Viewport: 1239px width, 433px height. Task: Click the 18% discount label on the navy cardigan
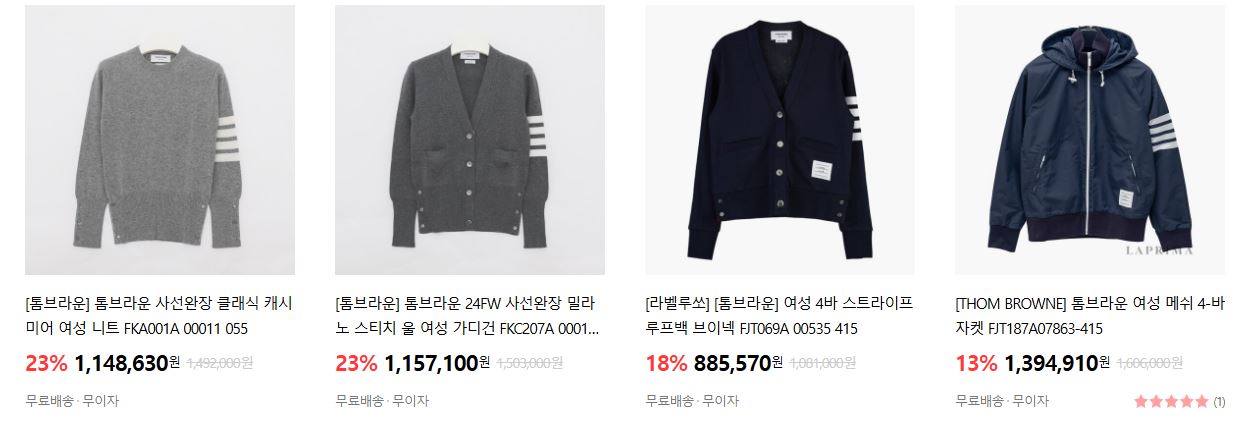point(666,363)
